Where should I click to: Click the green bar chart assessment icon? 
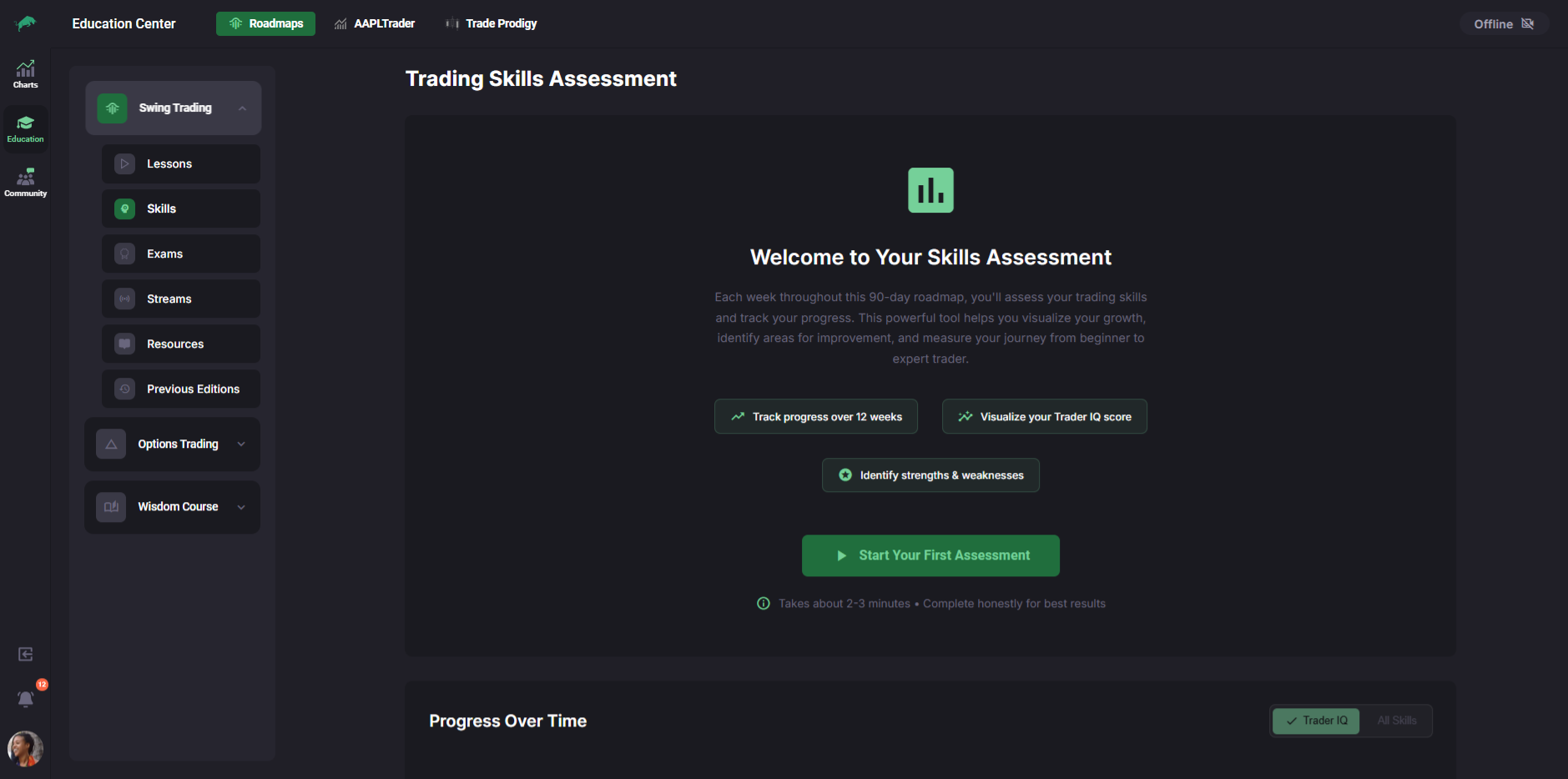pyautogui.click(x=930, y=190)
